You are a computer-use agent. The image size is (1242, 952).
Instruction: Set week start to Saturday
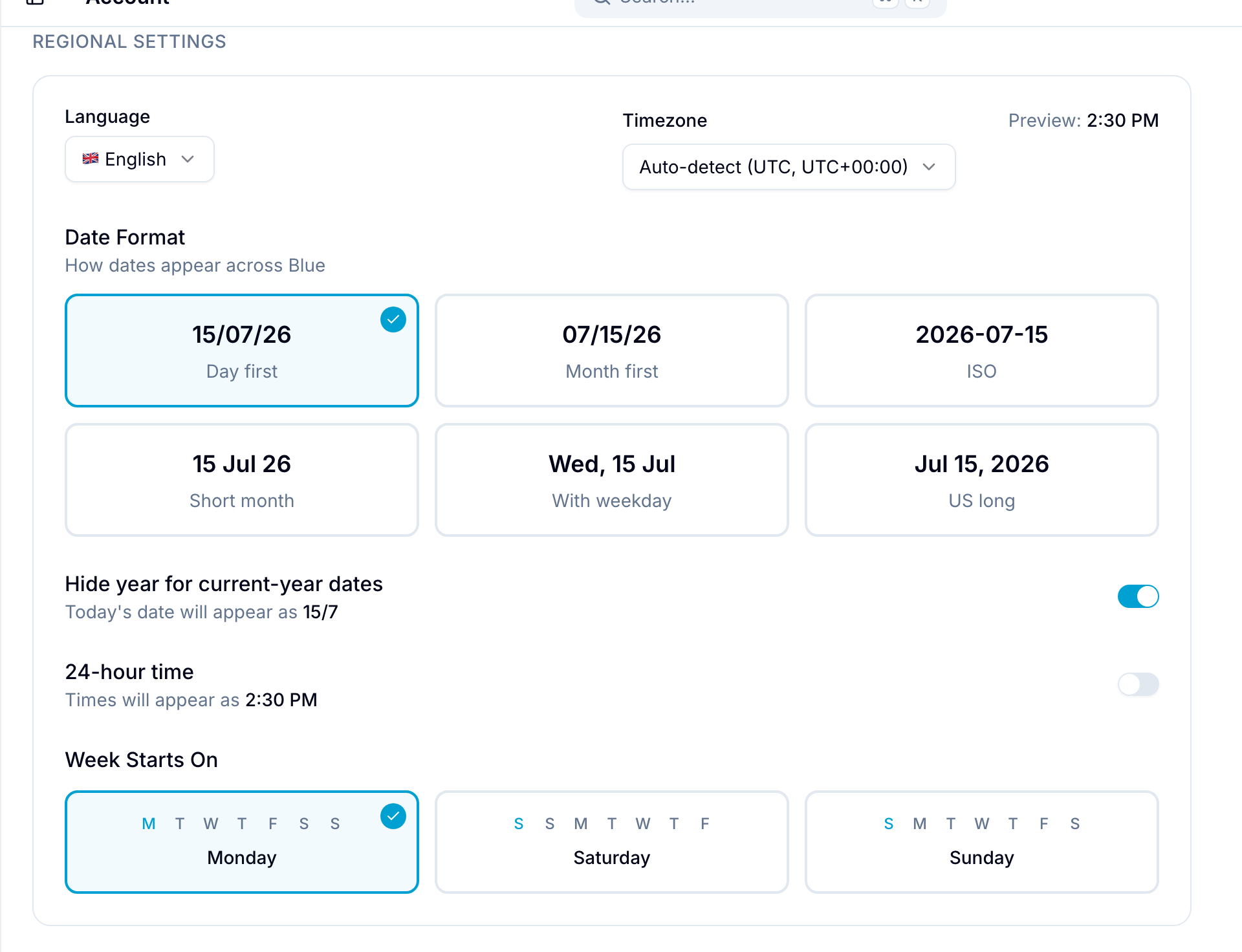point(612,842)
